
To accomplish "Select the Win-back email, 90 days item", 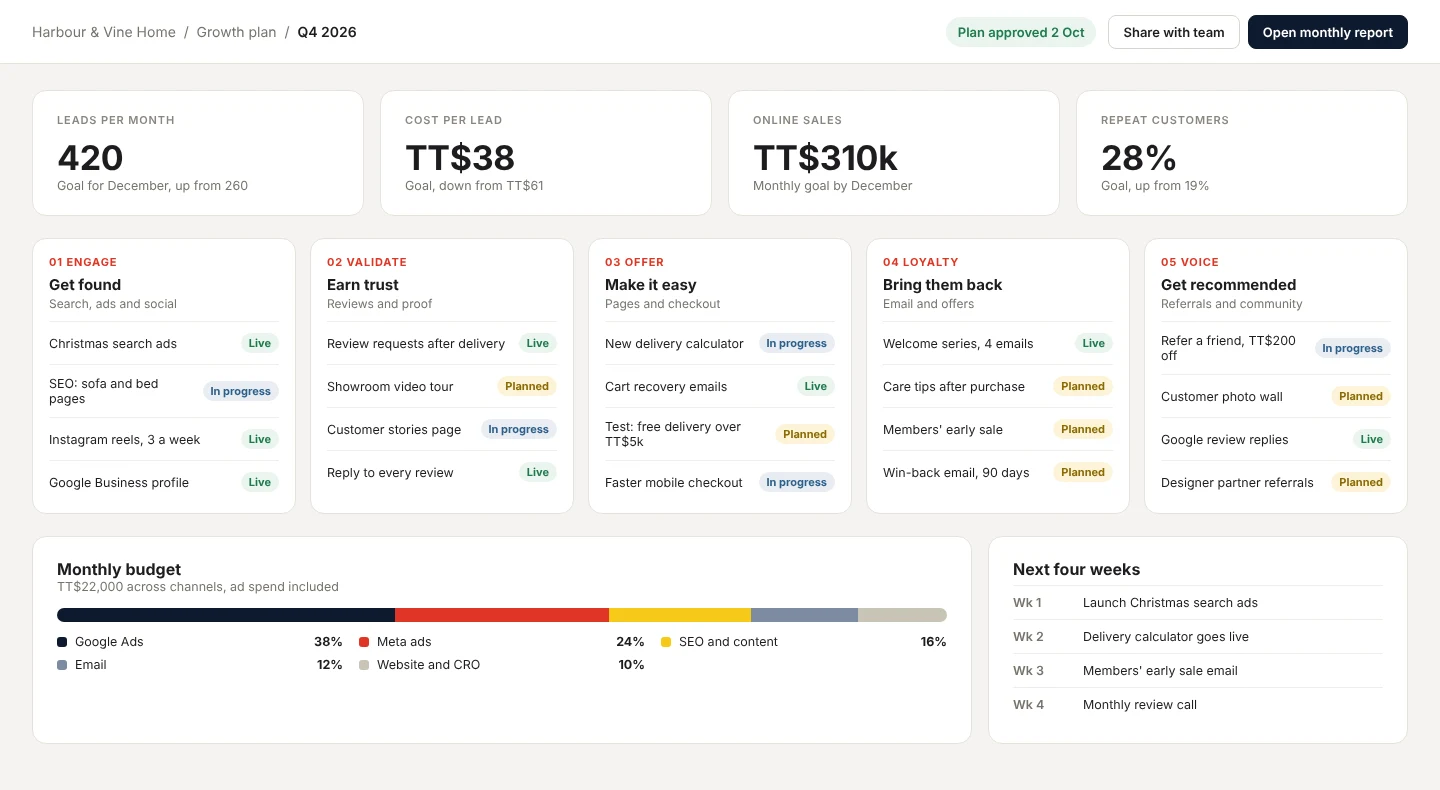I will pos(956,472).
